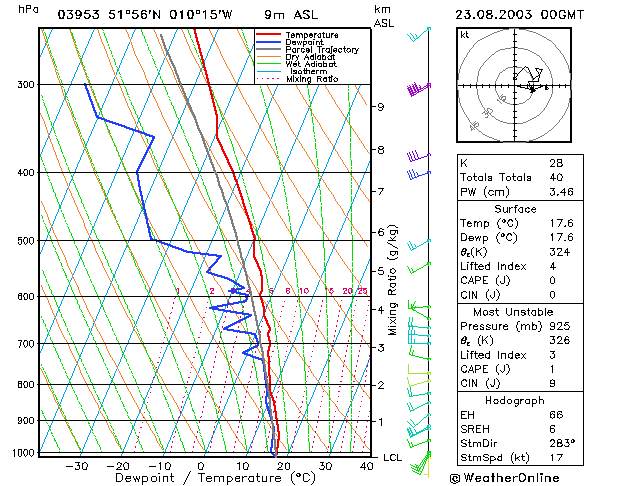Click the -30 temperature axis tick label

point(77,466)
